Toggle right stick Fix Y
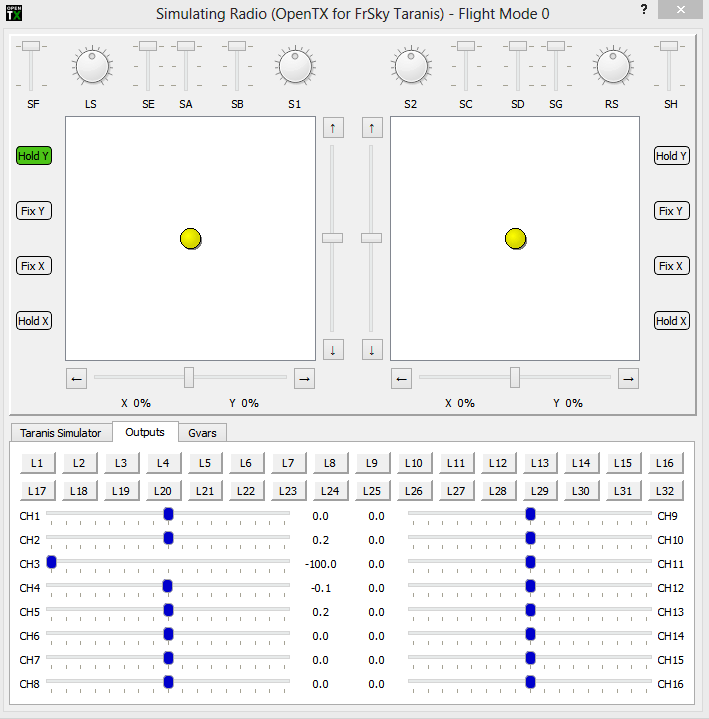 (x=671, y=211)
